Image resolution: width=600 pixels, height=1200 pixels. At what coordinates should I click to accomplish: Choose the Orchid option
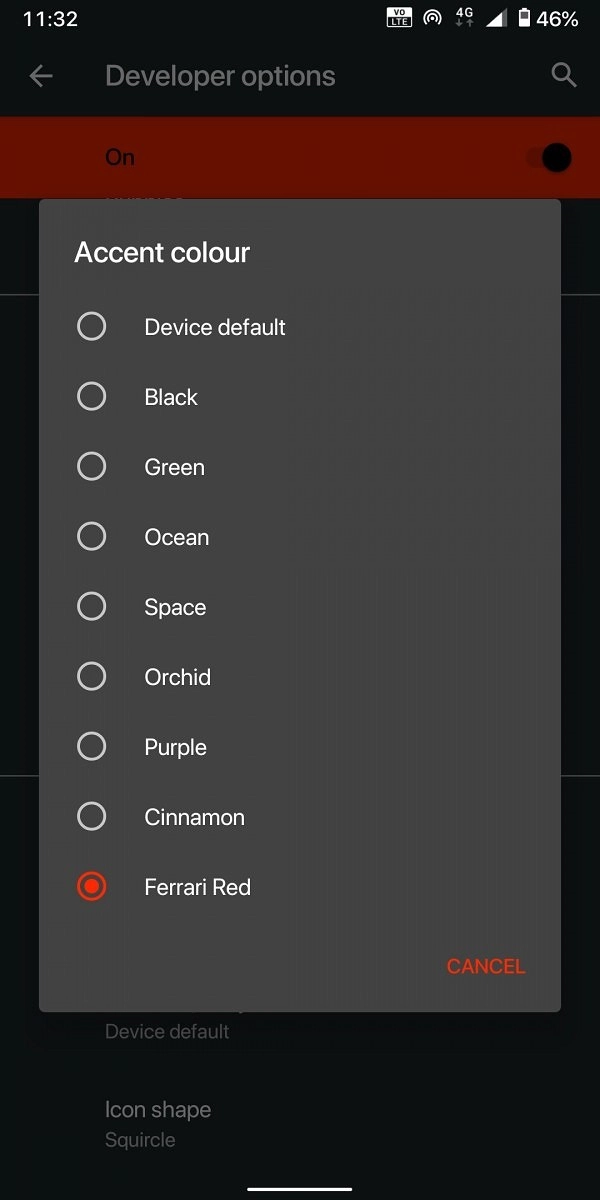[x=91, y=677]
